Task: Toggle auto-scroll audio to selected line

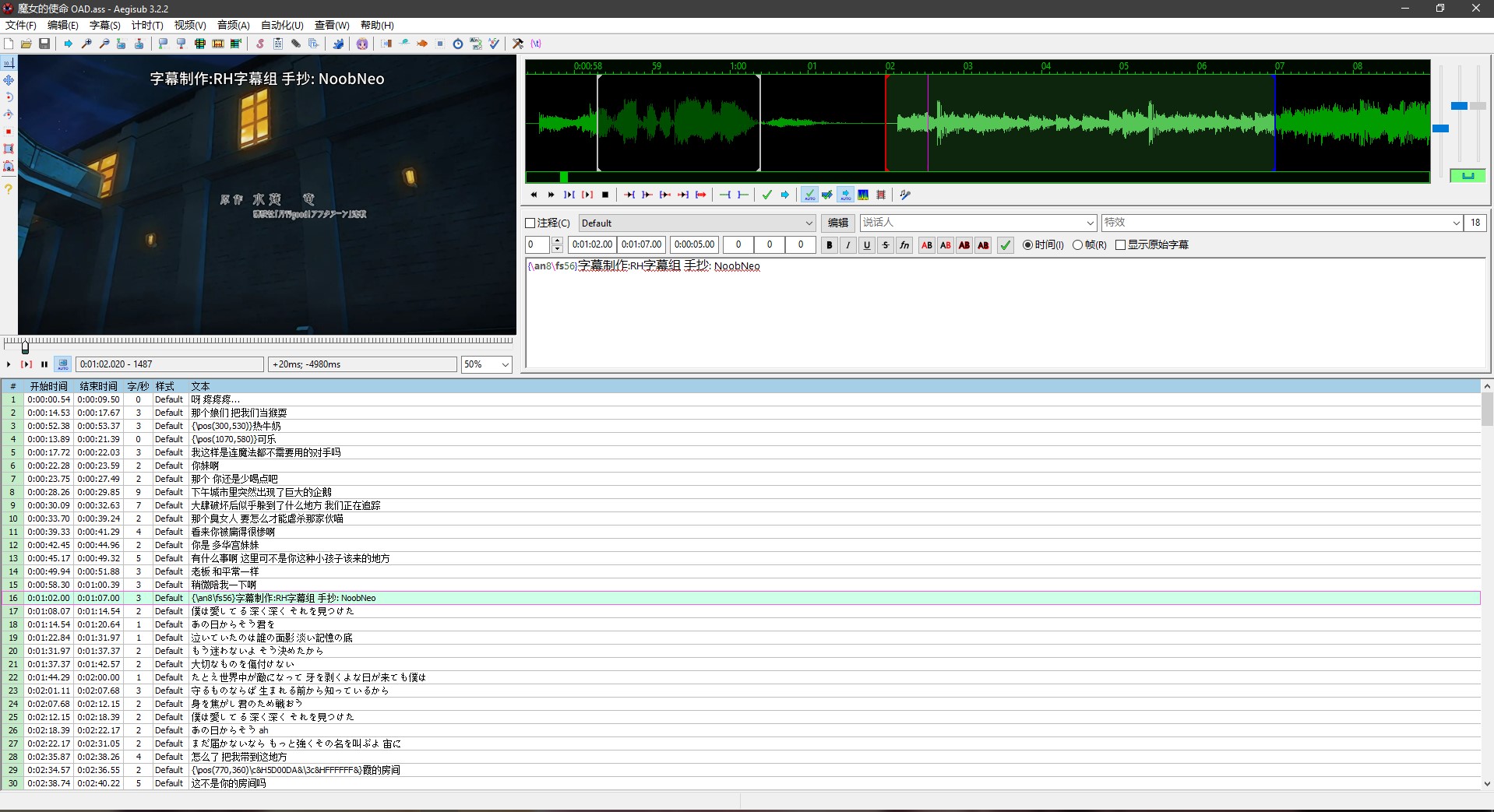Action: 845,195
